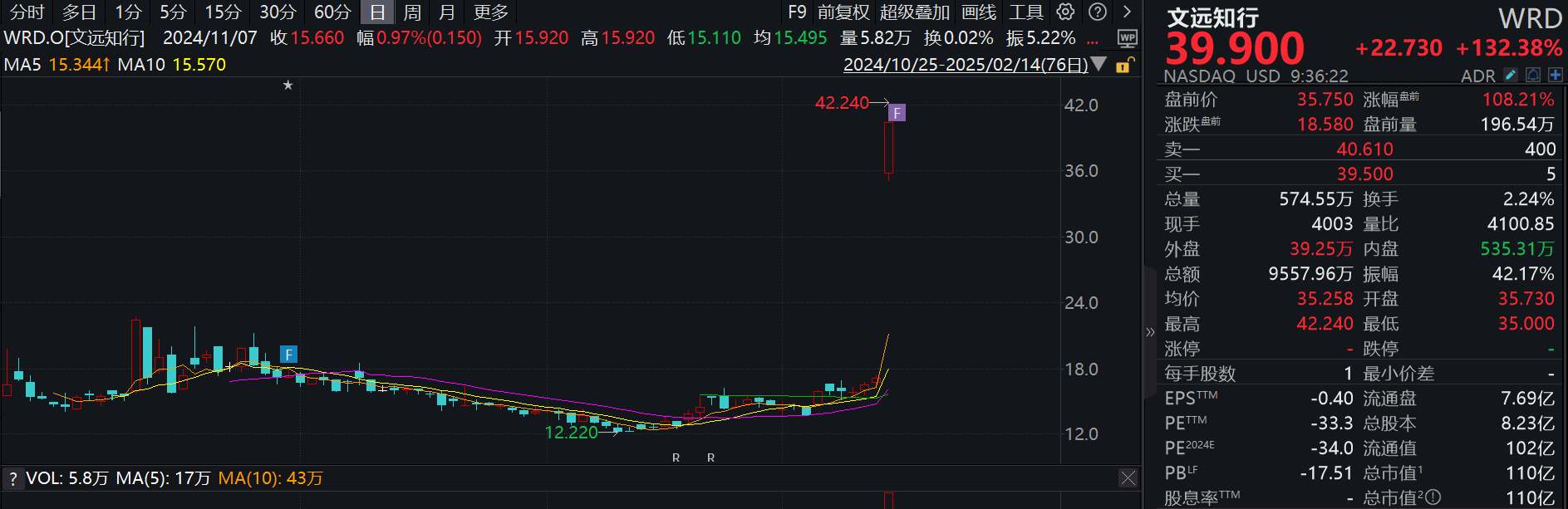This screenshot has height=509, width=1568.
Task: Click the pencil edit icon beside ADR
Action: click(x=1511, y=76)
